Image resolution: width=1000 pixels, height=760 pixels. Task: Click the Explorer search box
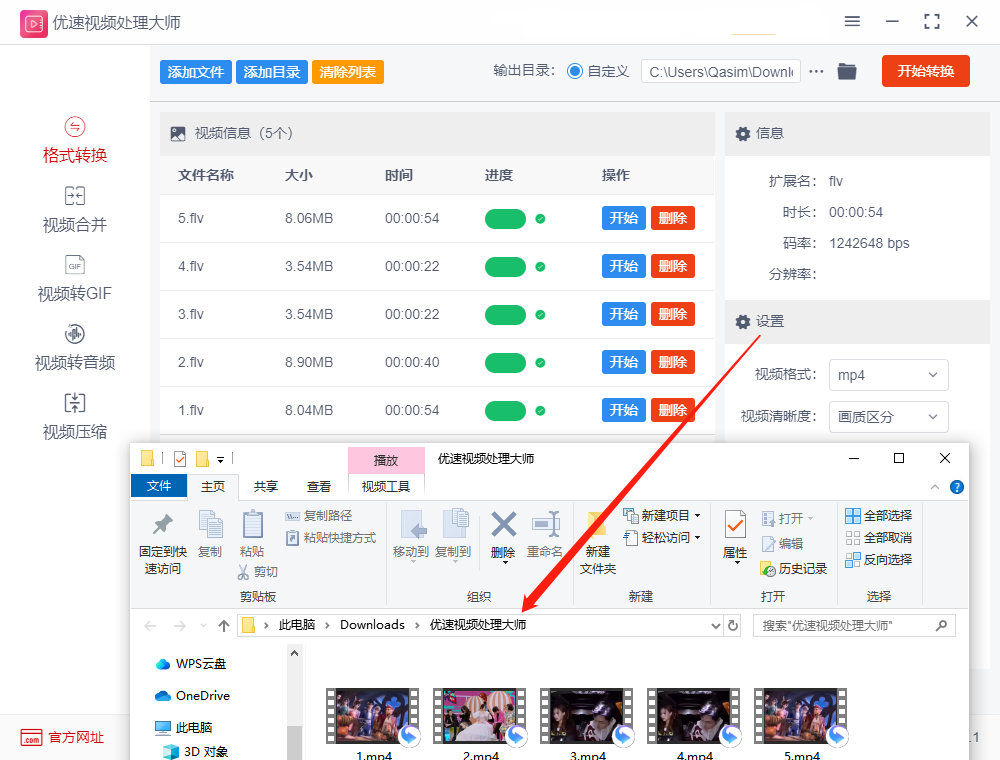click(854, 625)
